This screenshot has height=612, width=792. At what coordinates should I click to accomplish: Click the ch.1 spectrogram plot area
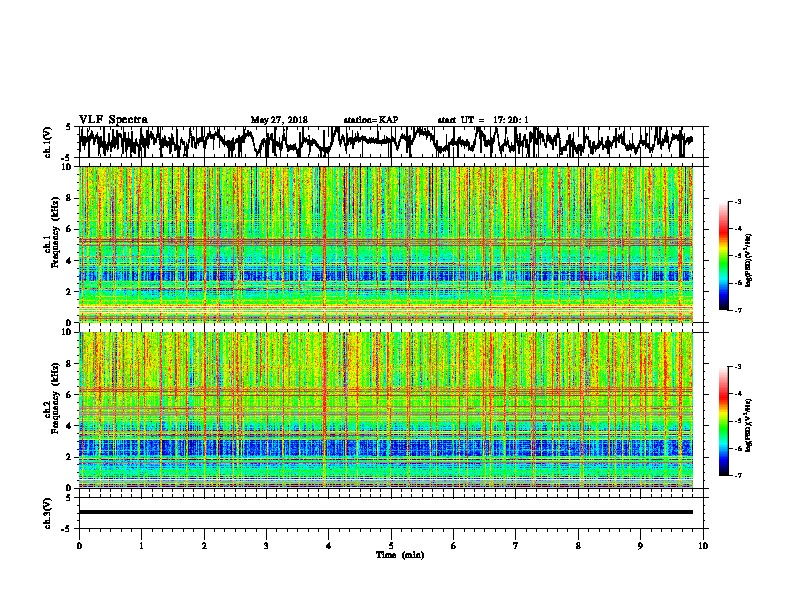click(385, 244)
